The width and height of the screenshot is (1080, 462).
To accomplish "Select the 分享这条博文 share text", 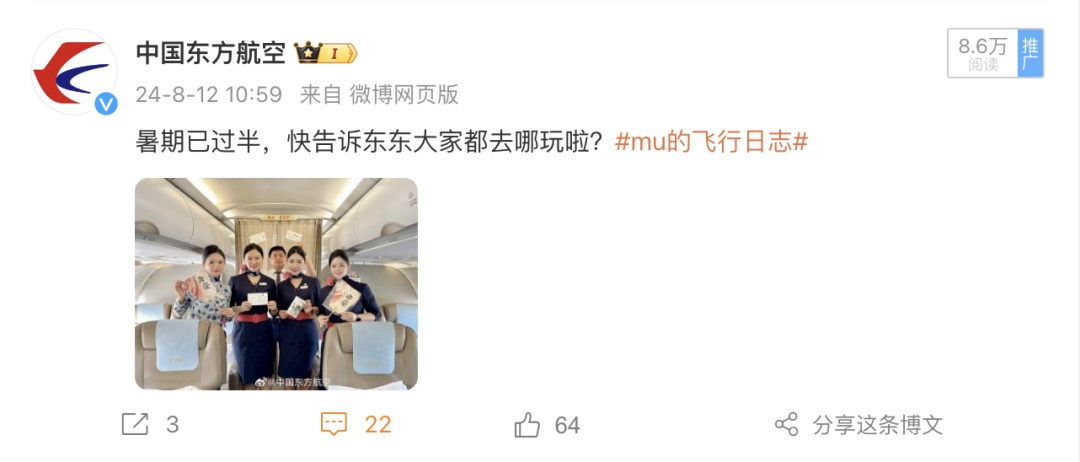I will (x=878, y=424).
